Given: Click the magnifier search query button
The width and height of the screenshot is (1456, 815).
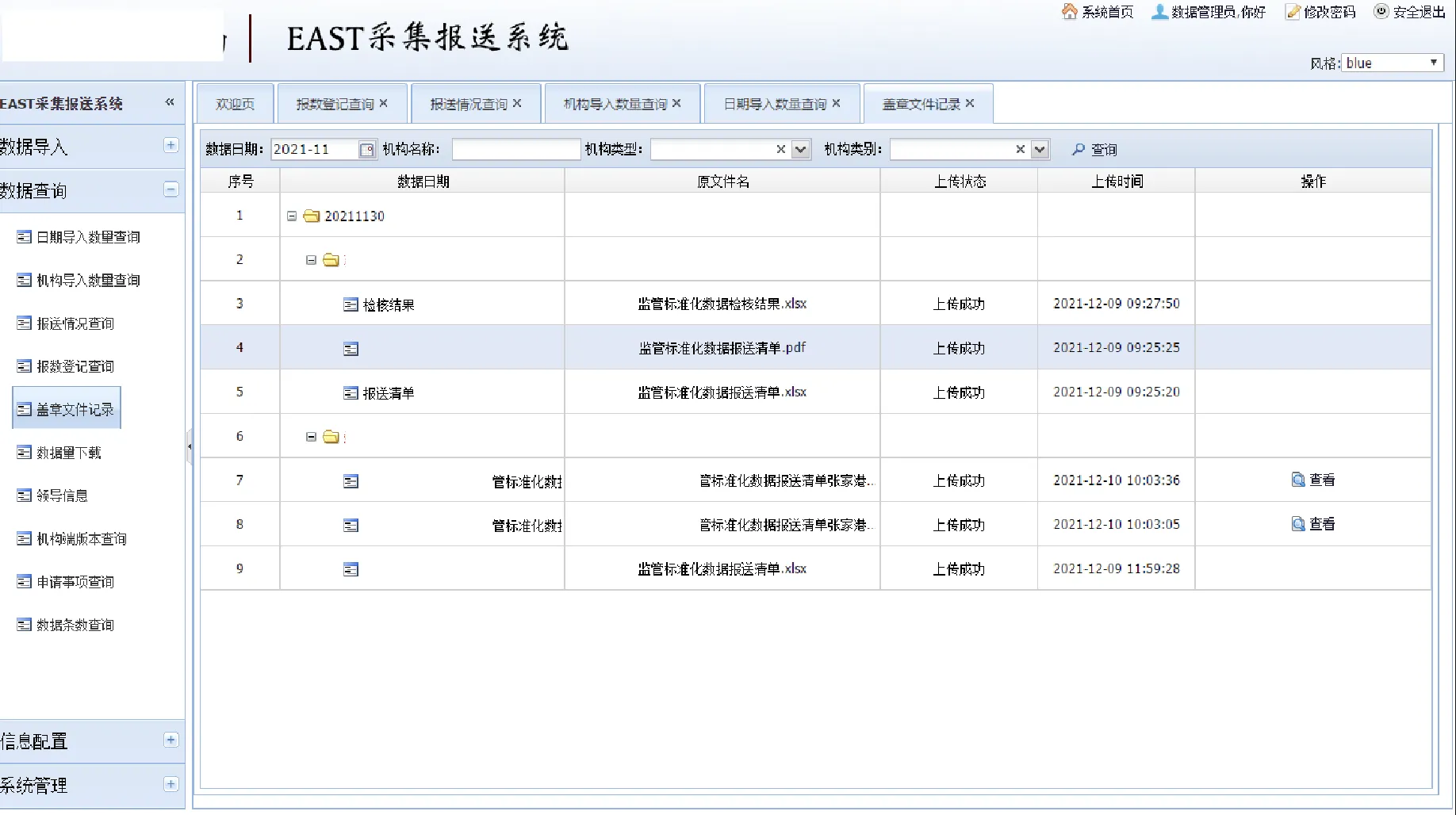Looking at the screenshot, I should pyautogui.click(x=1079, y=149).
